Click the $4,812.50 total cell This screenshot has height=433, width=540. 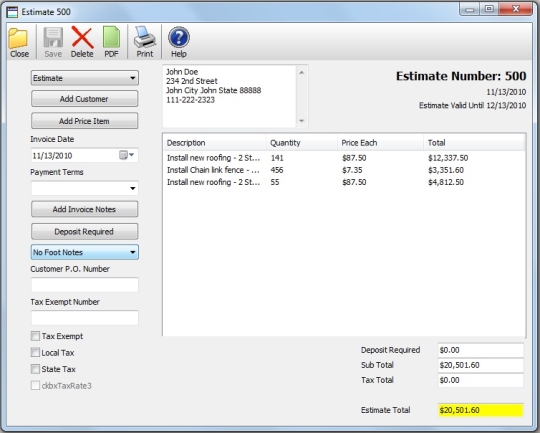coord(446,182)
